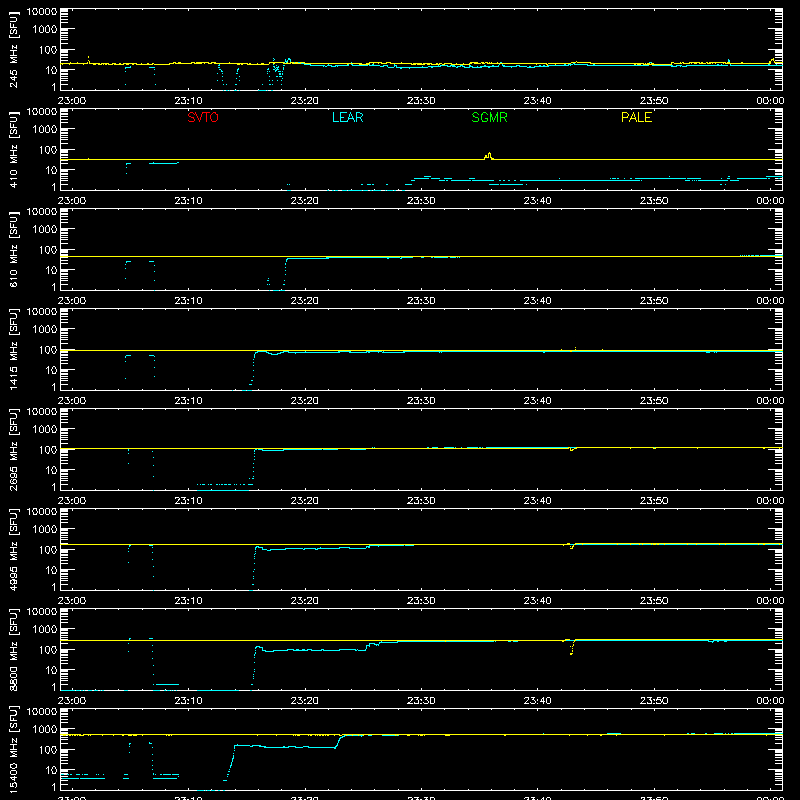This screenshot has height=800, width=800.
Task: Click the '610 MHz [SFU]' axis label
Action: pyautogui.click(x=14, y=249)
